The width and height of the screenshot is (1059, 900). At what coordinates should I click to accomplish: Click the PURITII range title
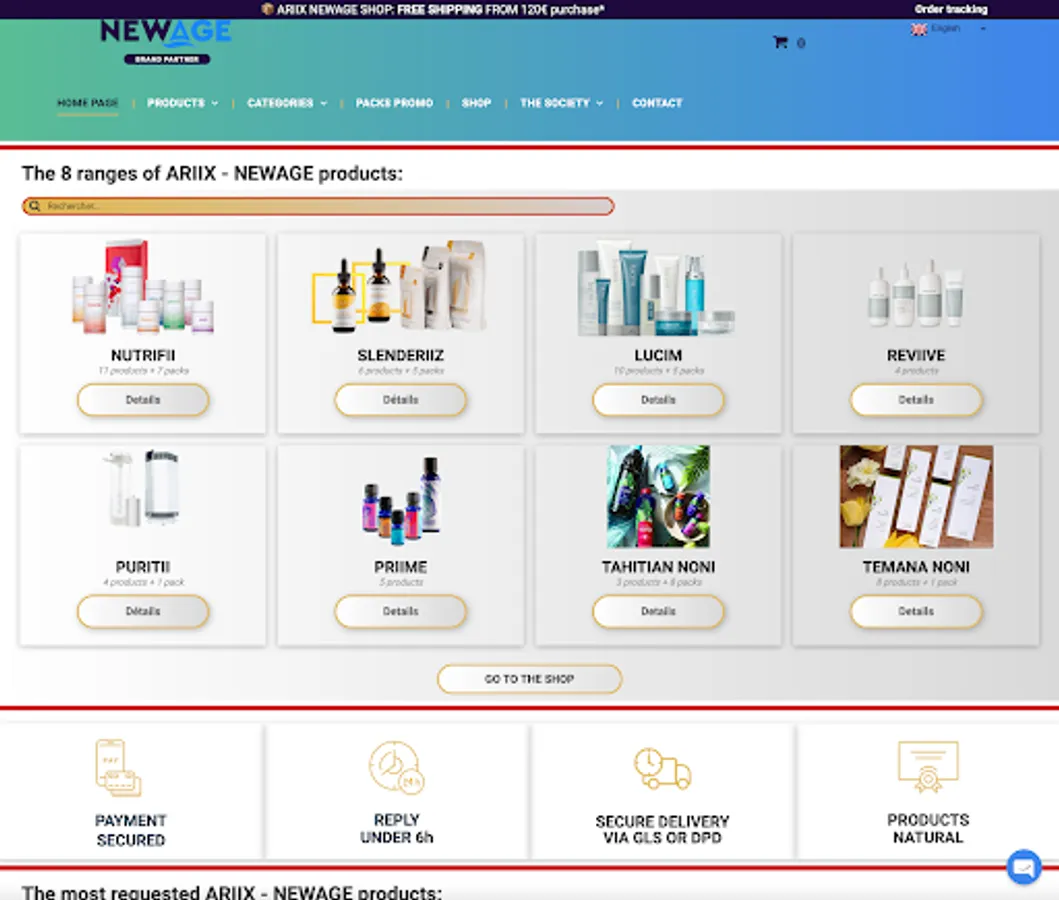[x=143, y=567]
